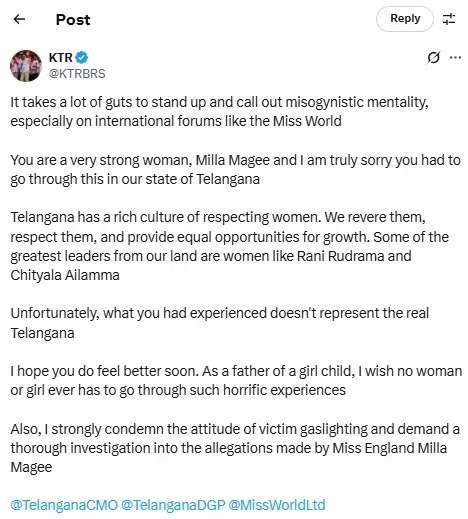Click the Post header title
The width and height of the screenshot is (468, 519).
[x=73, y=20]
